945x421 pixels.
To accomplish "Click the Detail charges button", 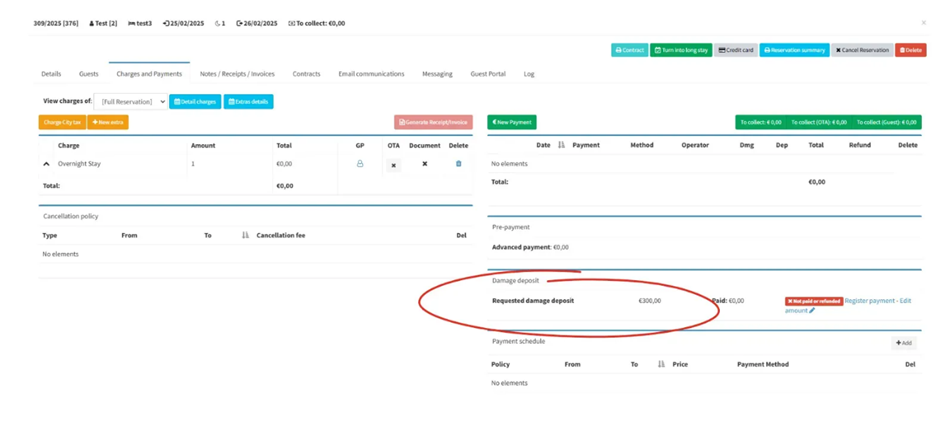I will coord(195,102).
